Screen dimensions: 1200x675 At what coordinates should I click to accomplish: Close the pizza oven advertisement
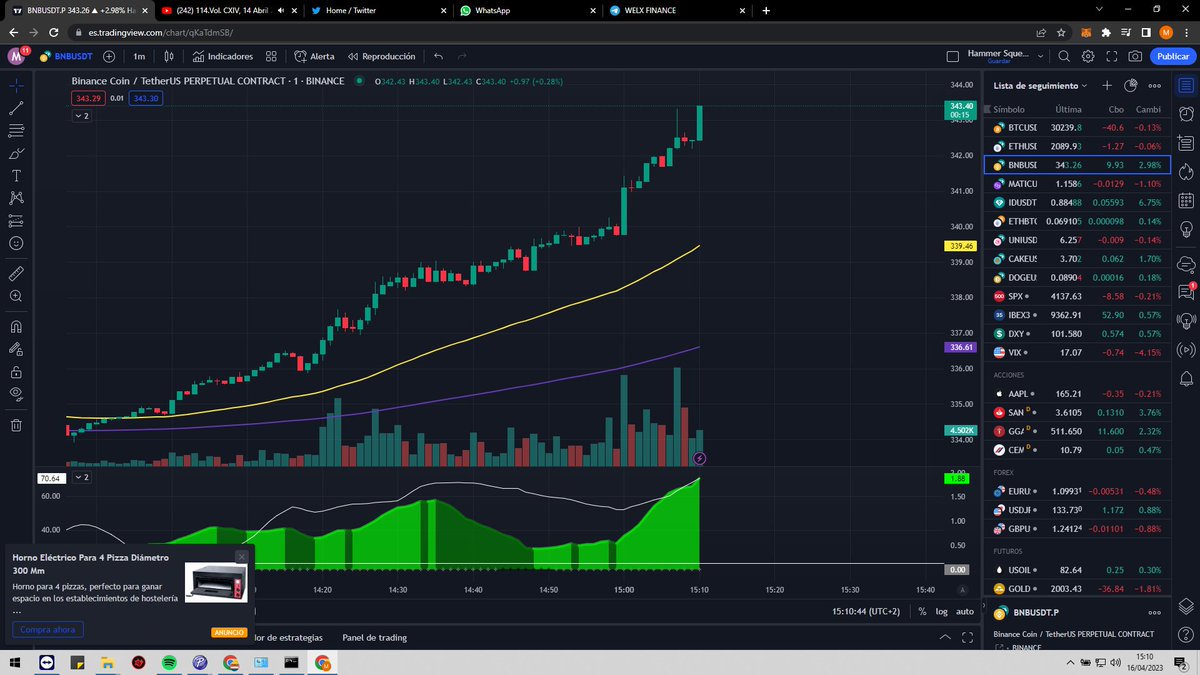241,556
